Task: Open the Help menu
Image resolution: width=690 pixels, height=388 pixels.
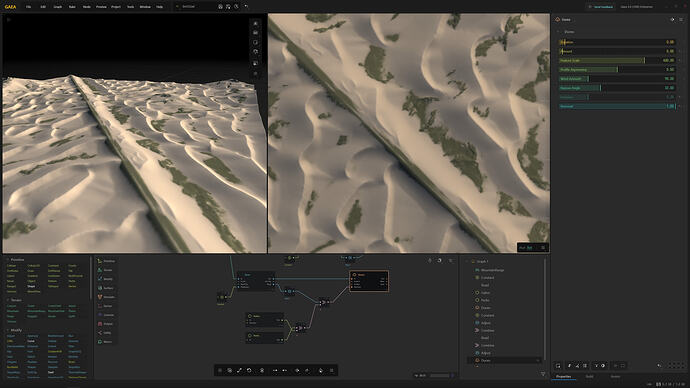Action: point(159,7)
